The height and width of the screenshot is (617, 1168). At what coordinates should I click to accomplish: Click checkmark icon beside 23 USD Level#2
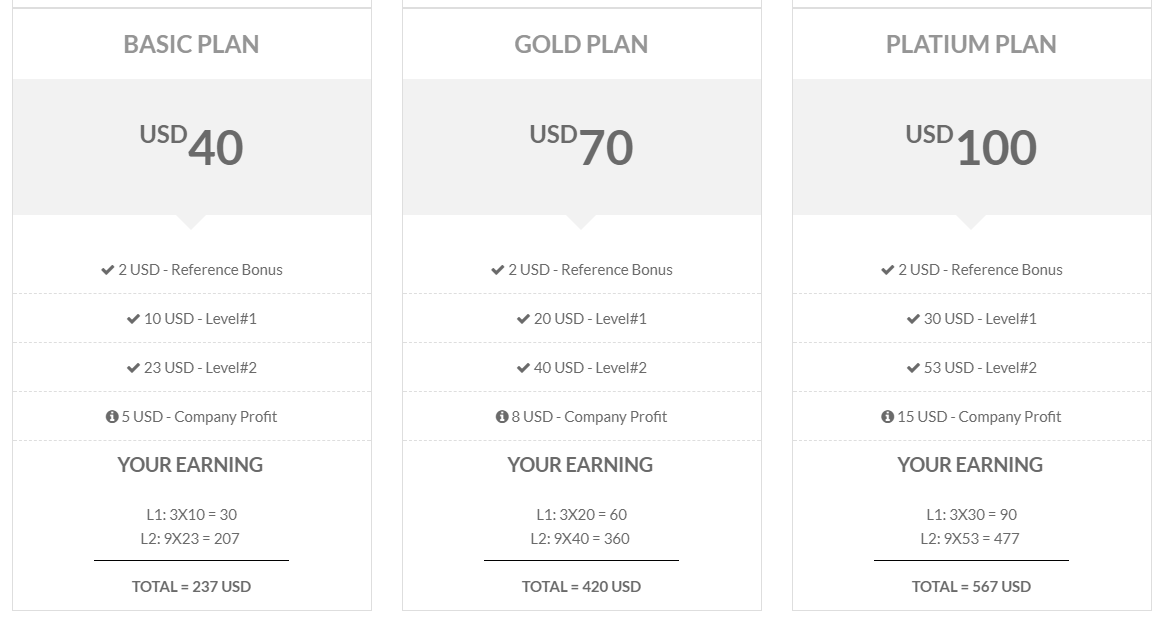(133, 368)
